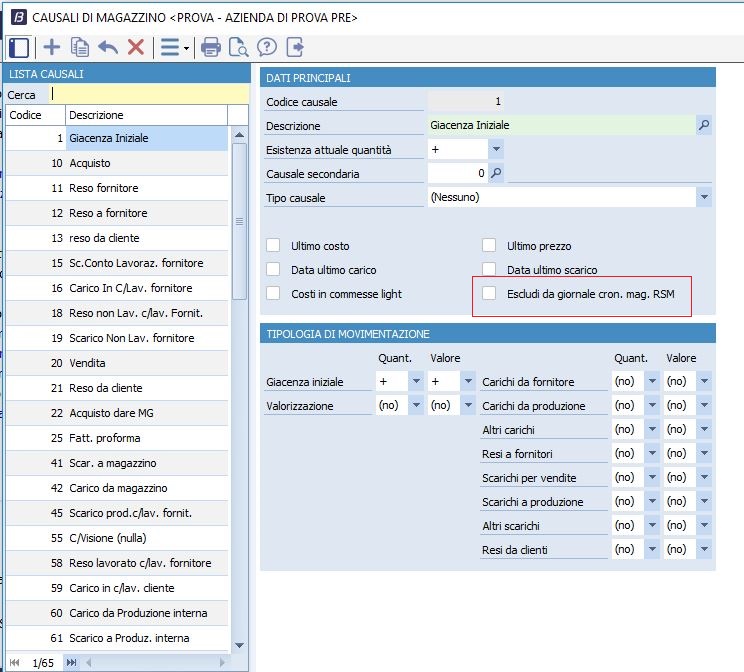
Task: Open print preview from toolbar
Action: pos(239,47)
